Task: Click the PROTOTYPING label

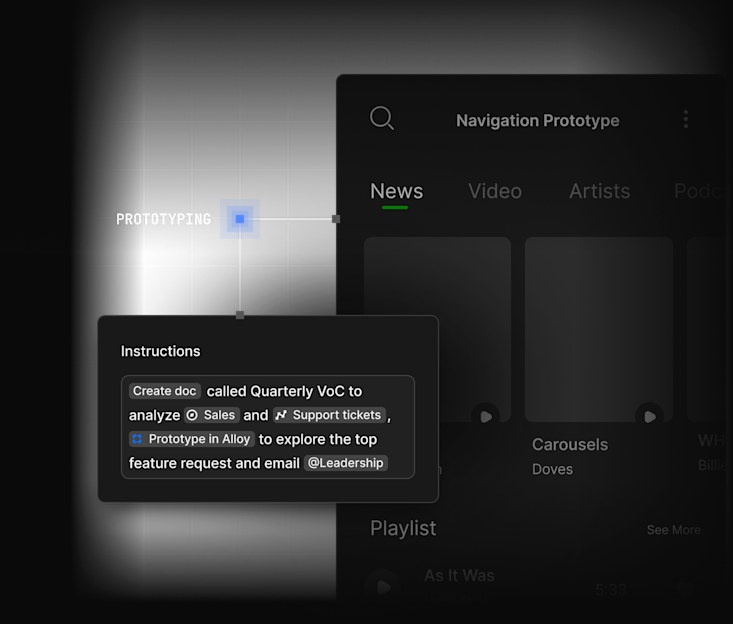Action: [164, 219]
